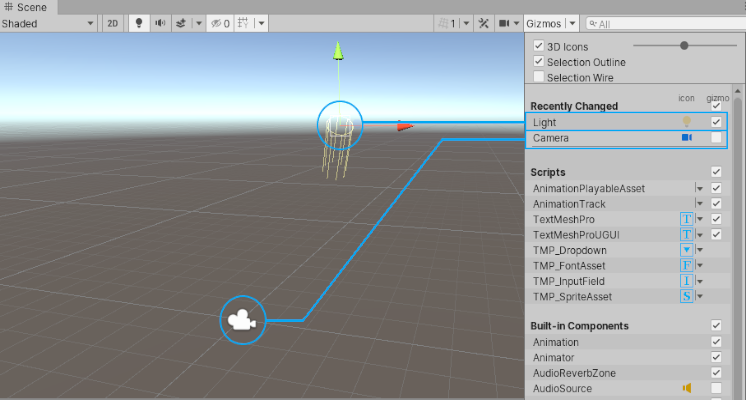Enable the Camera gizmo checkbox
Screen dimensions: 746x400
point(716,138)
